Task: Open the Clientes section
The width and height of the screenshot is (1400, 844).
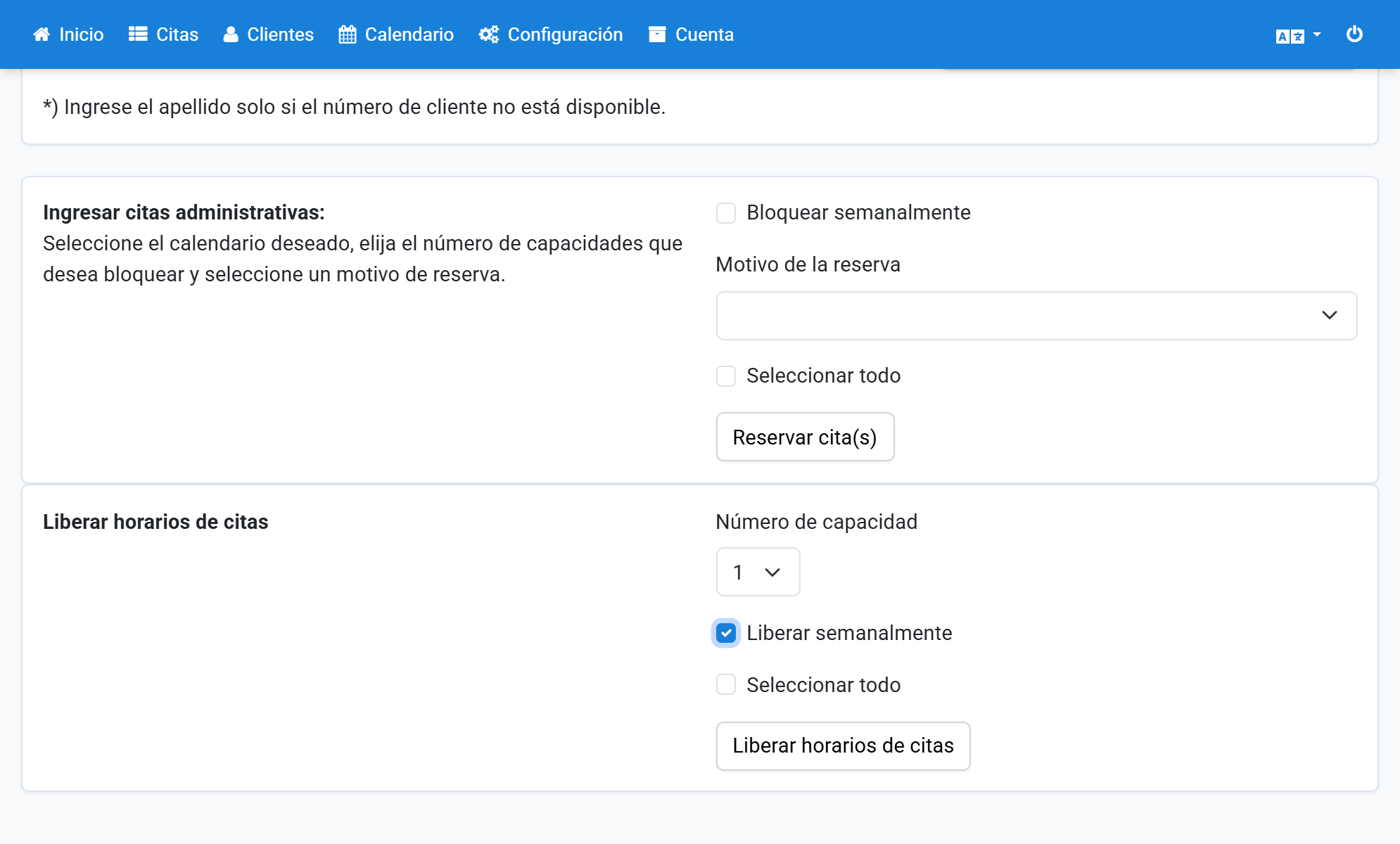Action: [268, 34]
